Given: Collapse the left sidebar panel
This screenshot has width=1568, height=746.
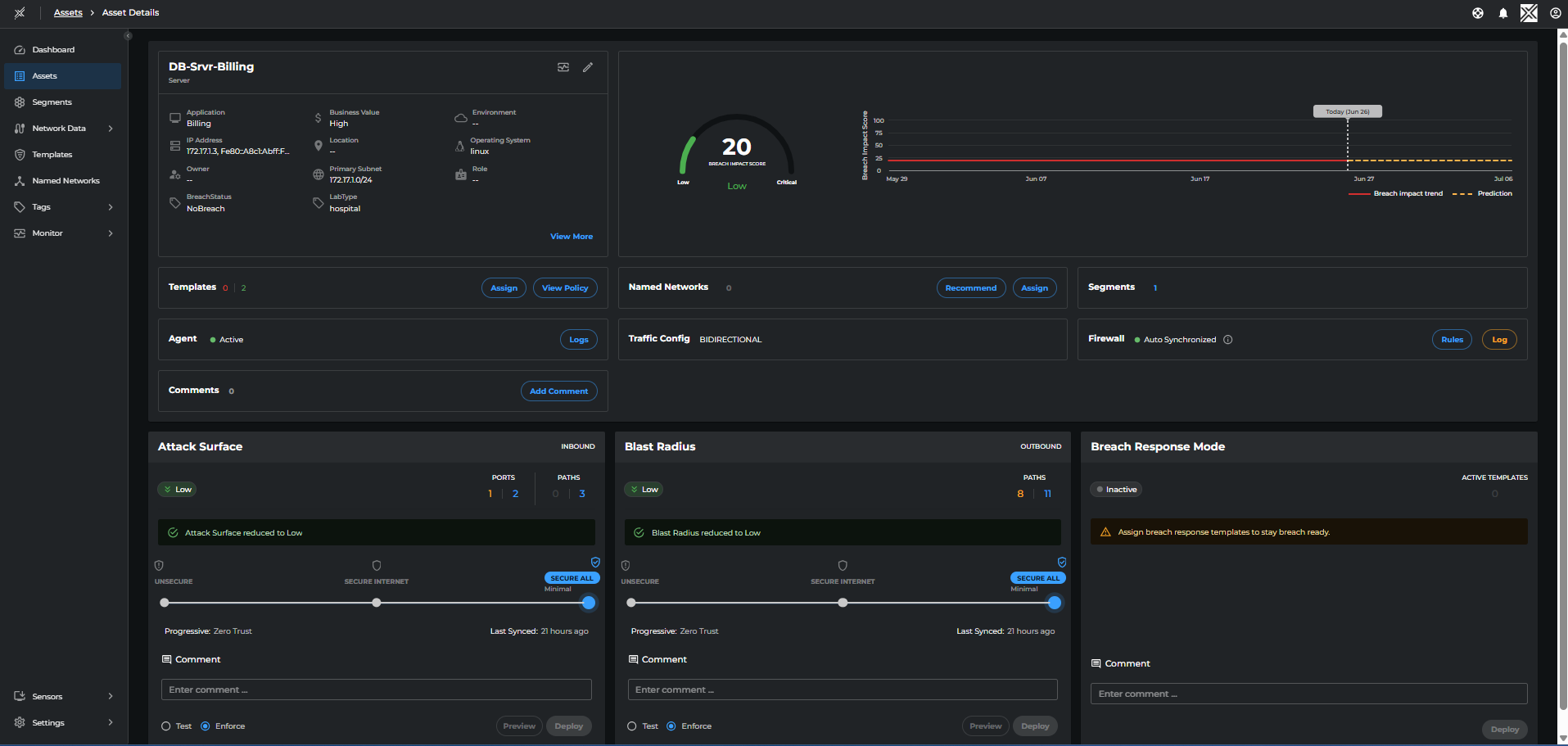Looking at the screenshot, I should pyautogui.click(x=128, y=36).
